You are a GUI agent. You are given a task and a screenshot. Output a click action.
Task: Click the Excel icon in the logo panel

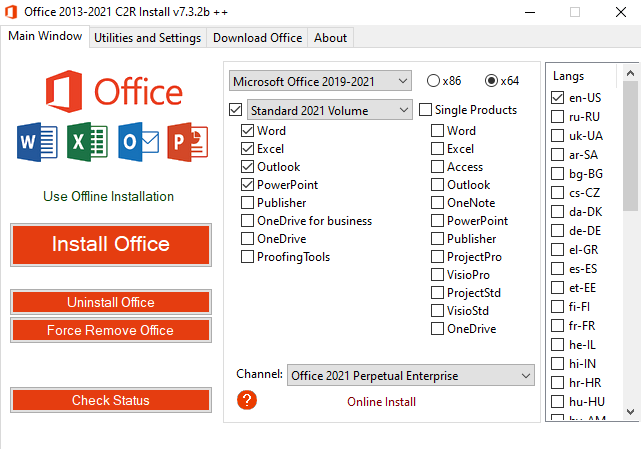[x=86, y=142]
